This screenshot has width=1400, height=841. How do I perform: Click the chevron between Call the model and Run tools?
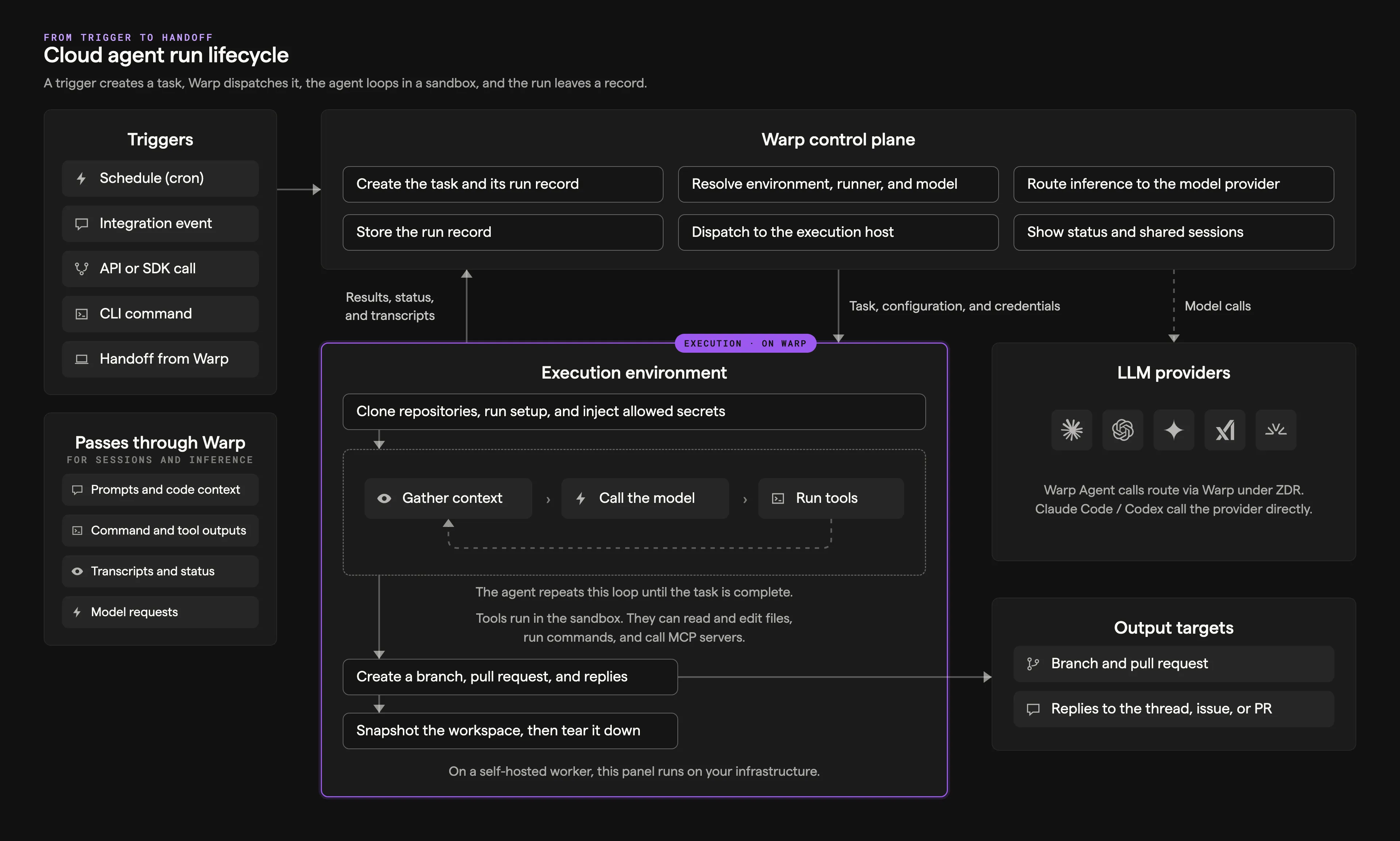point(744,500)
